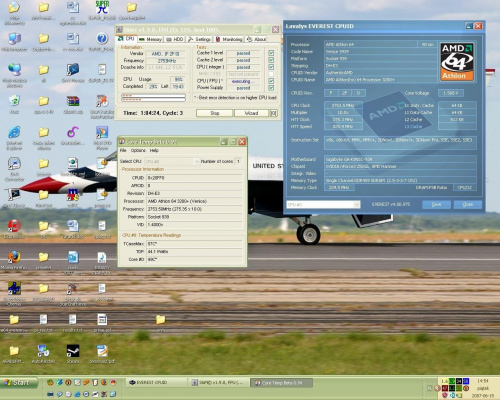Stop the running stress test
This screenshot has width=500, height=400.
pos(215,113)
